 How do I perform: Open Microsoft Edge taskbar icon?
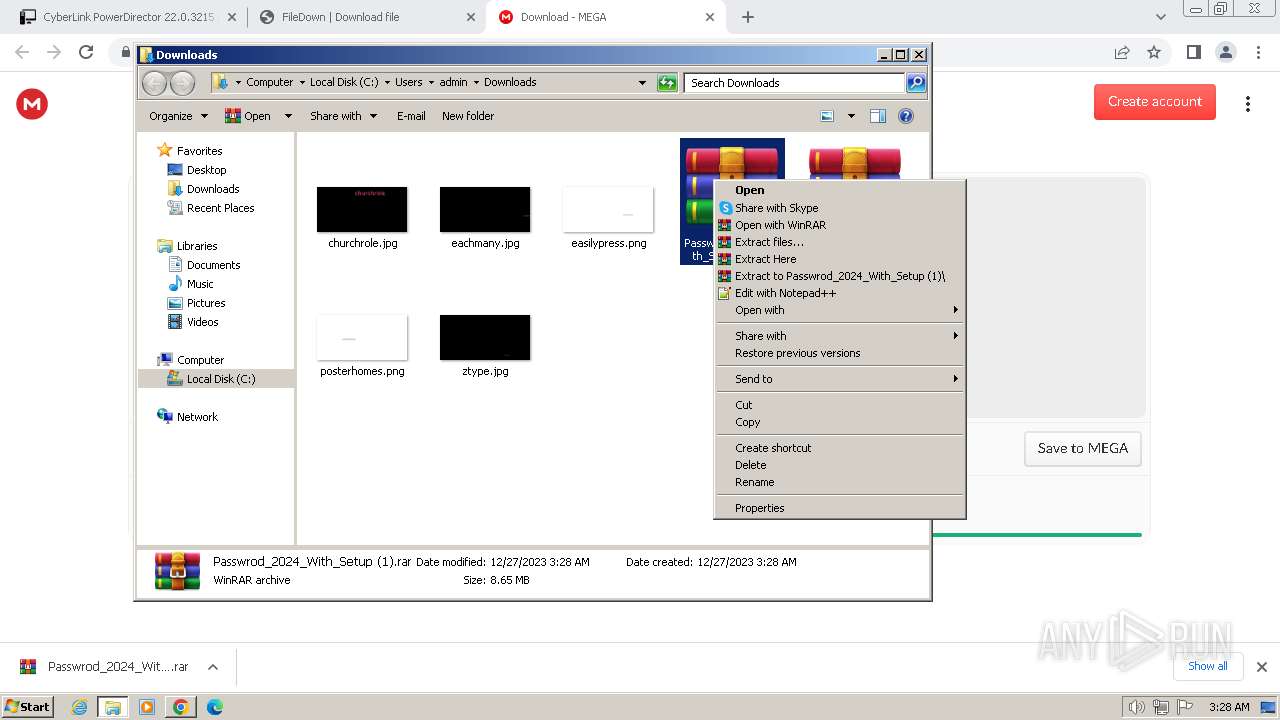214,707
